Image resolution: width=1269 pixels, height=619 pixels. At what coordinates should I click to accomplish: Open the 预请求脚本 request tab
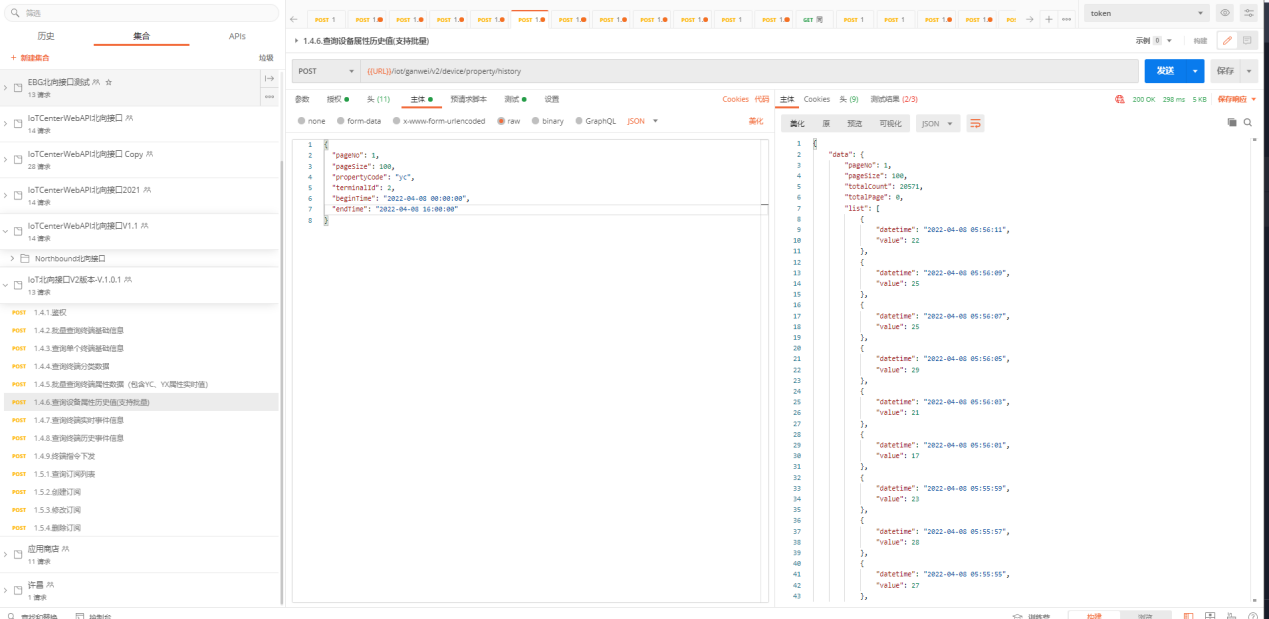click(468, 99)
